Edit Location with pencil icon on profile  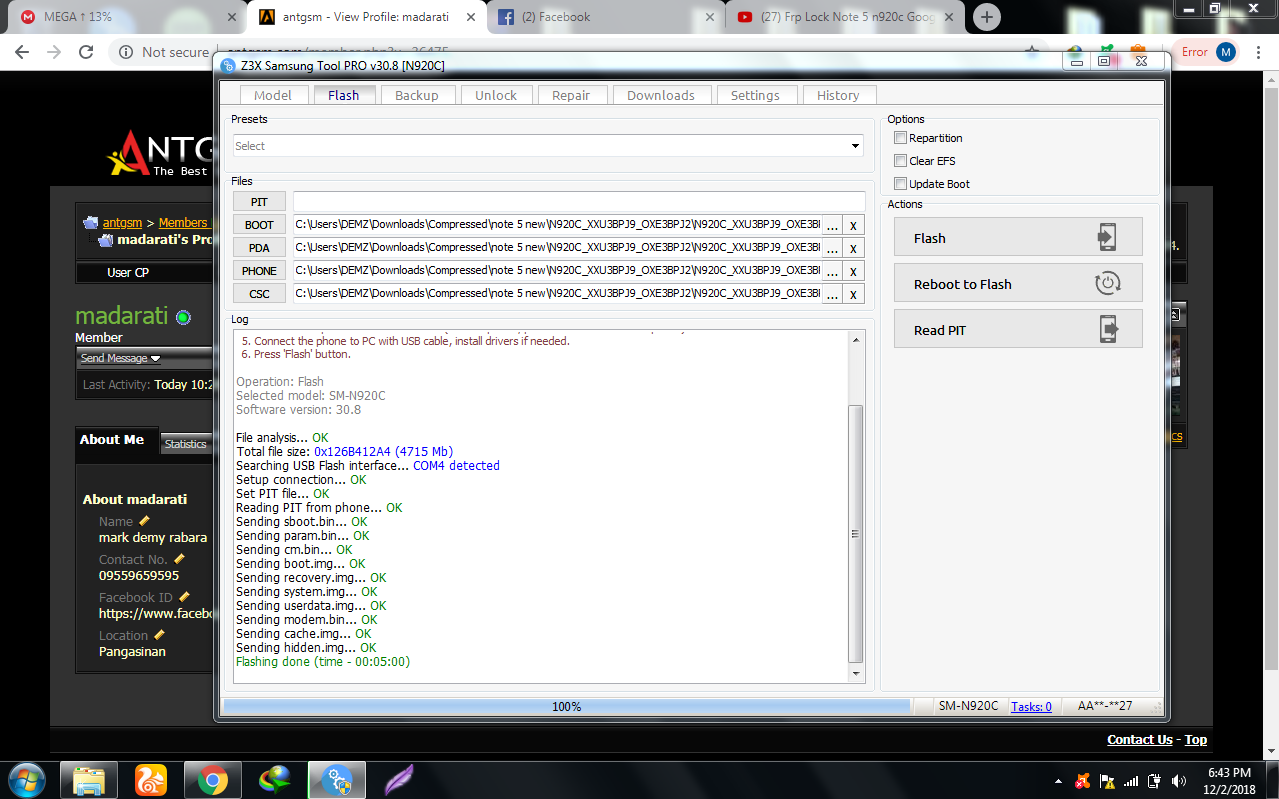(x=159, y=635)
